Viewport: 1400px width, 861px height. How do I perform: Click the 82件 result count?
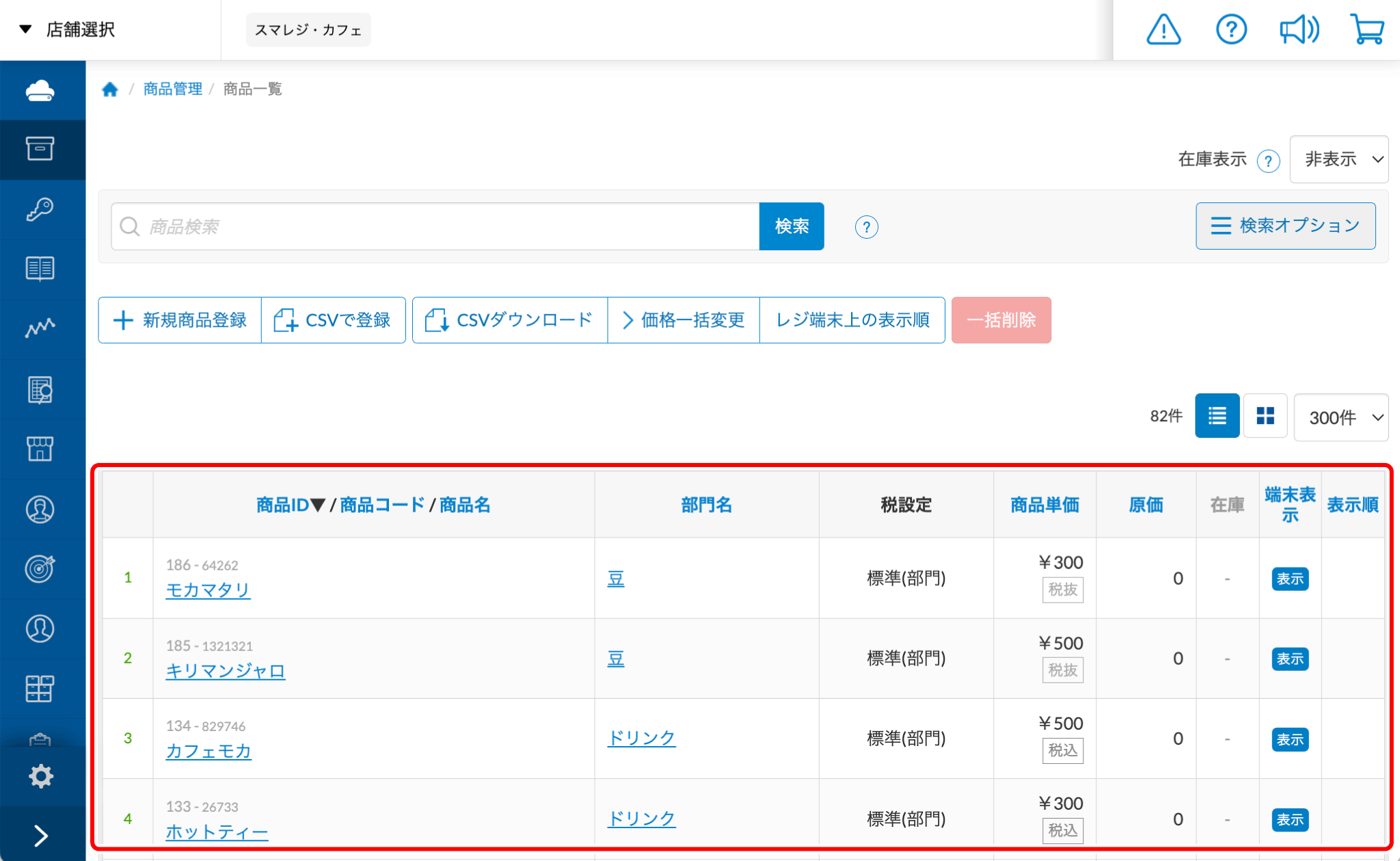[x=1166, y=416]
